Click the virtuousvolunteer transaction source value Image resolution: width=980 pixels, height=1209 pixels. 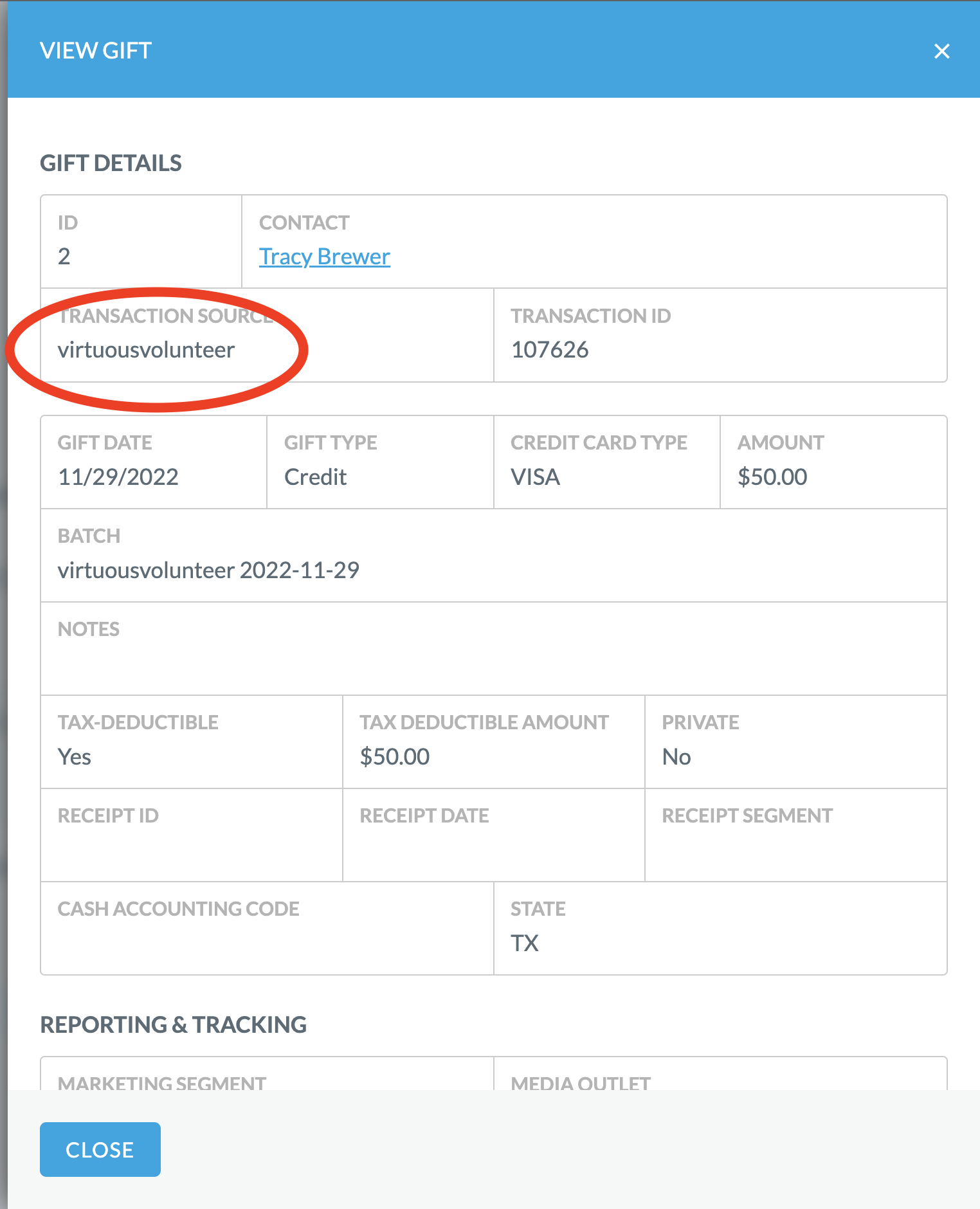click(x=146, y=350)
